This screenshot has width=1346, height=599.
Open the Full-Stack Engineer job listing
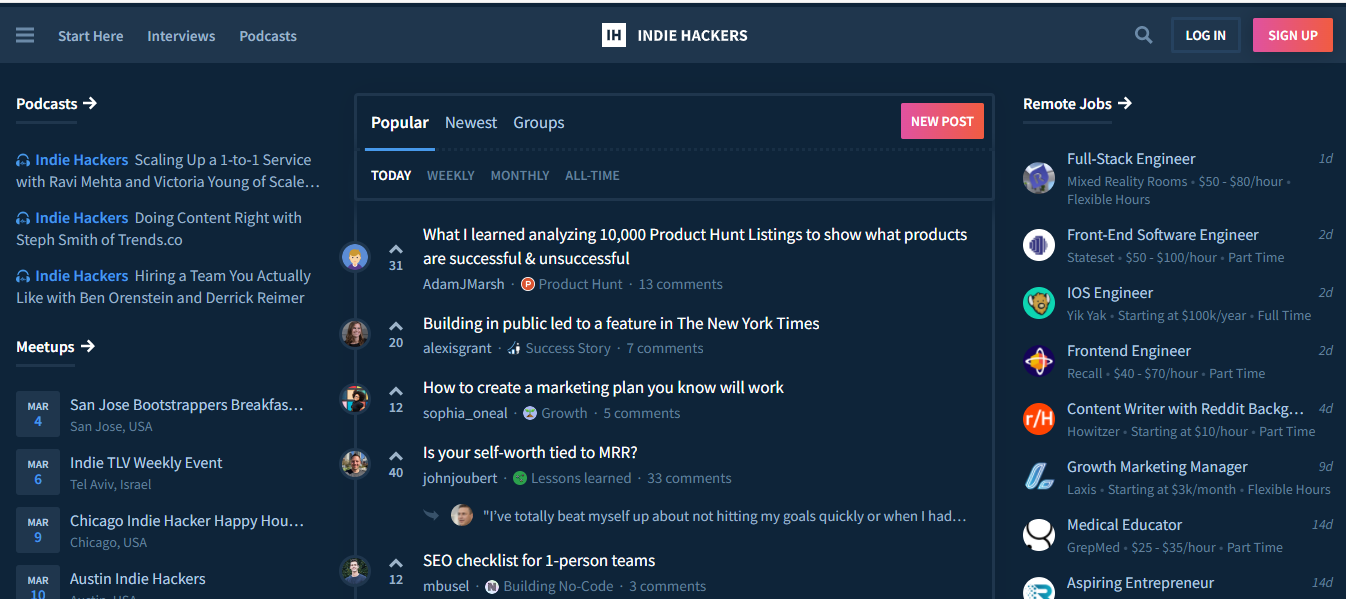tap(1130, 159)
